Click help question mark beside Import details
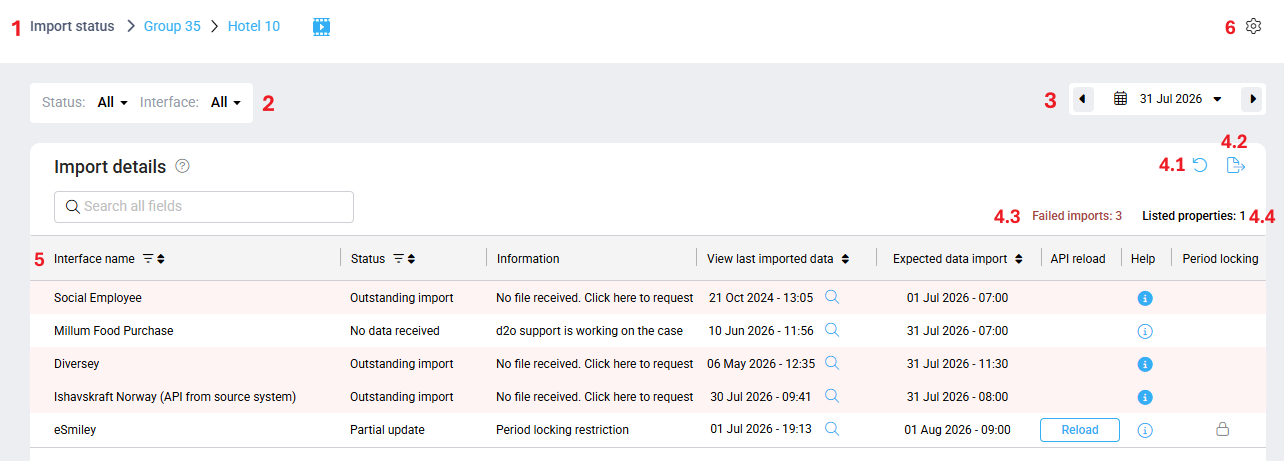The width and height of the screenshot is (1284, 461). pos(182,166)
